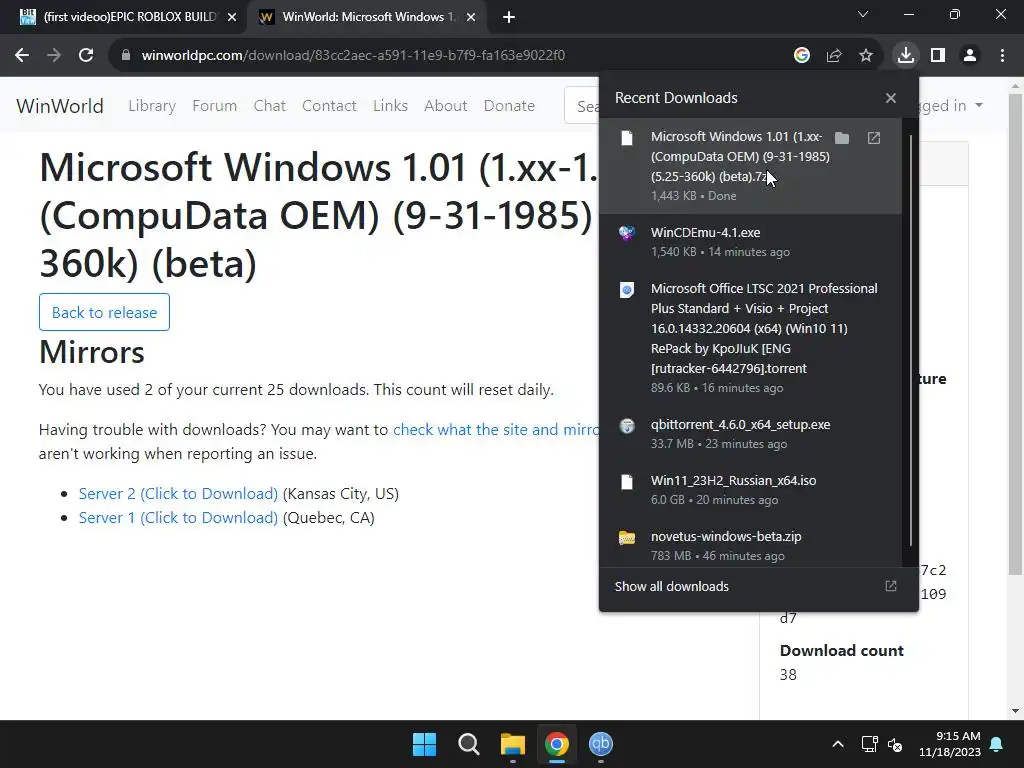The height and width of the screenshot is (768, 1024).
Task: Show hidden system tray icons
Action: [x=838, y=744]
